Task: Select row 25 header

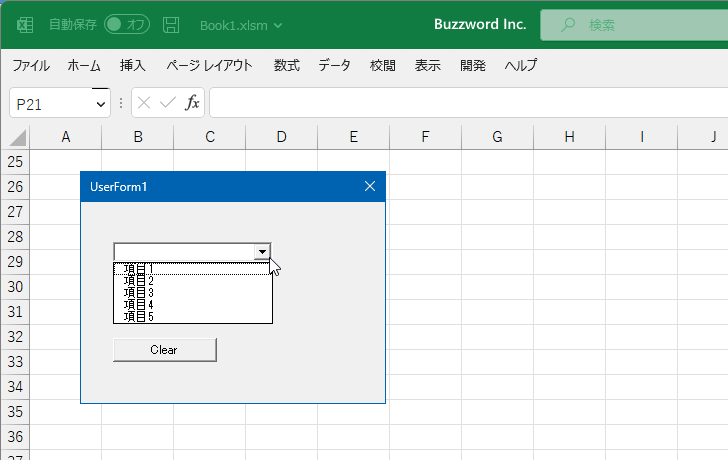Action: click(15, 162)
